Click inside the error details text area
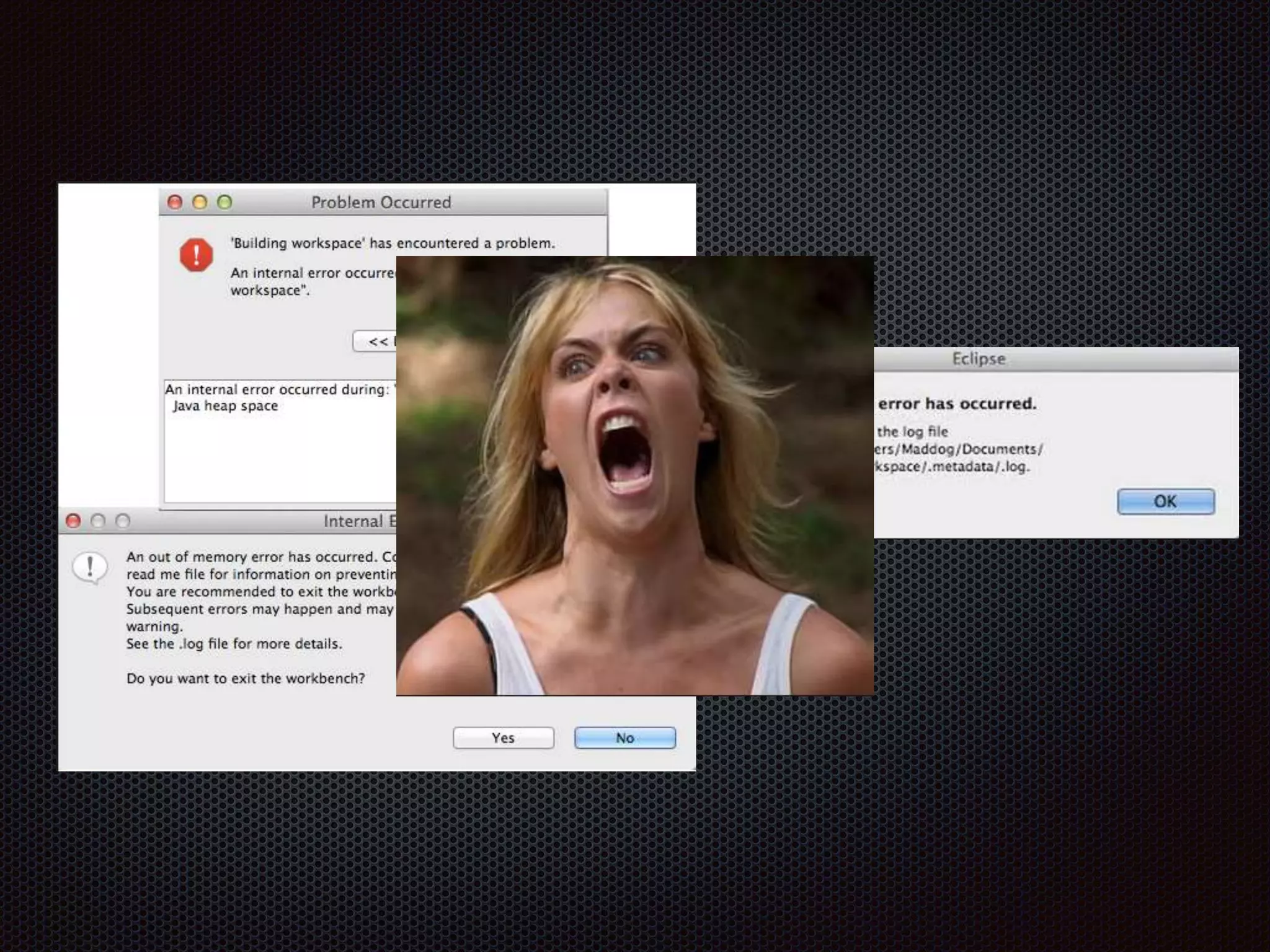Screen dimensions: 1270x952 pos(279,459)
